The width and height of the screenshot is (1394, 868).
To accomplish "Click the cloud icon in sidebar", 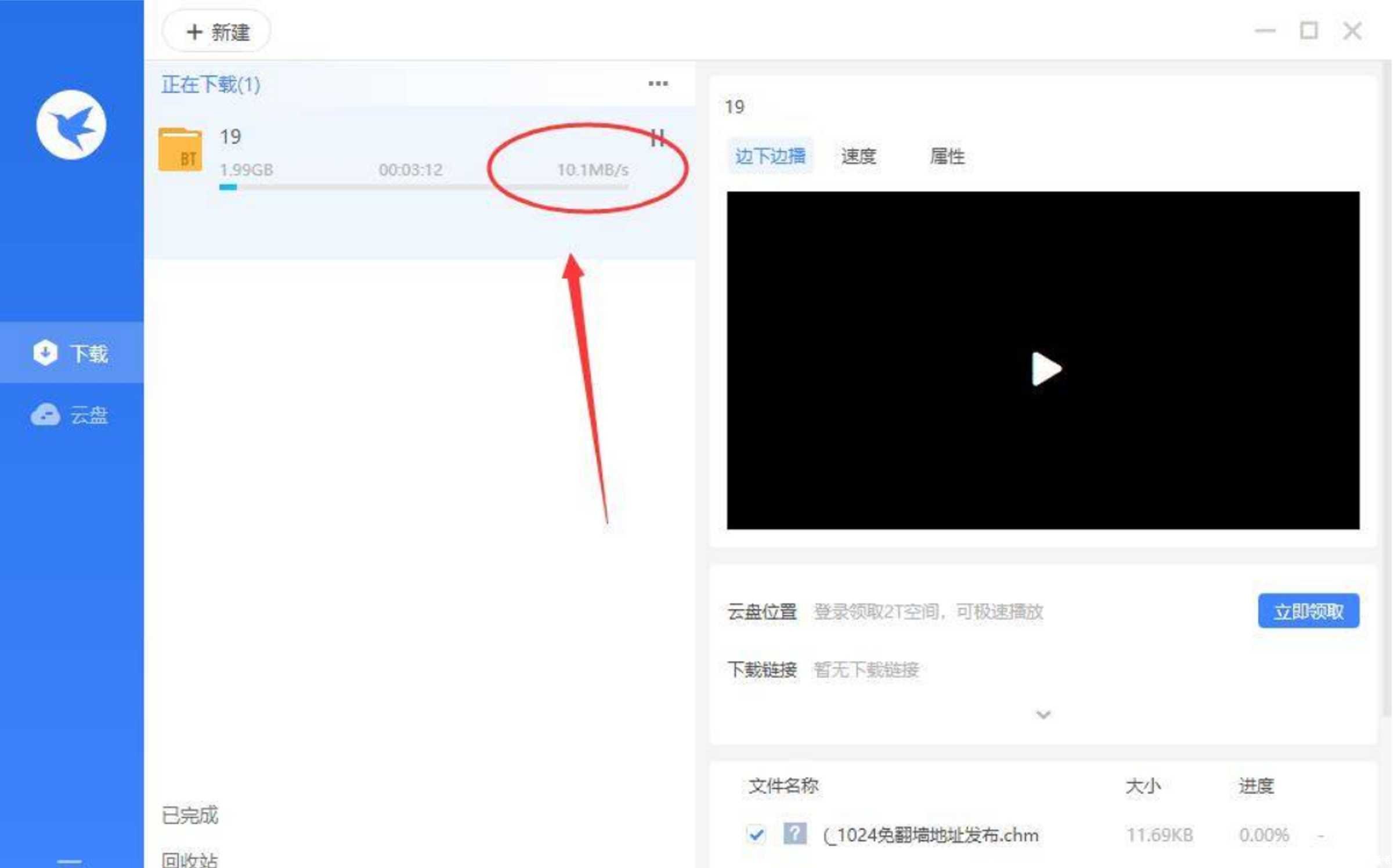I will (x=45, y=414).
